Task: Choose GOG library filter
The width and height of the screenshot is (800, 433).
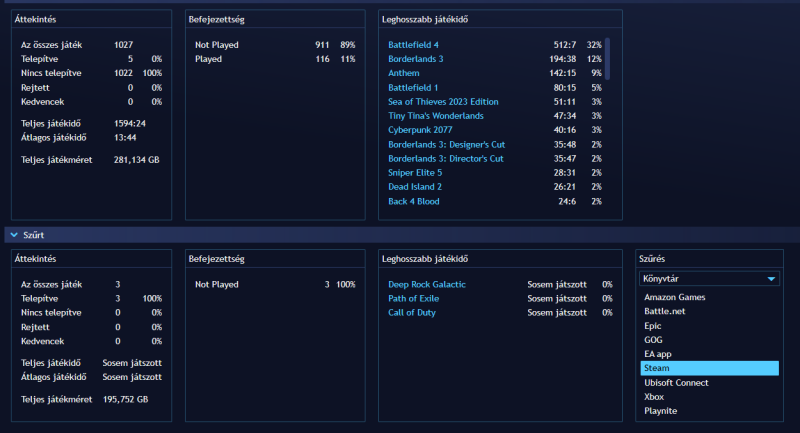Action: [653, 340]
